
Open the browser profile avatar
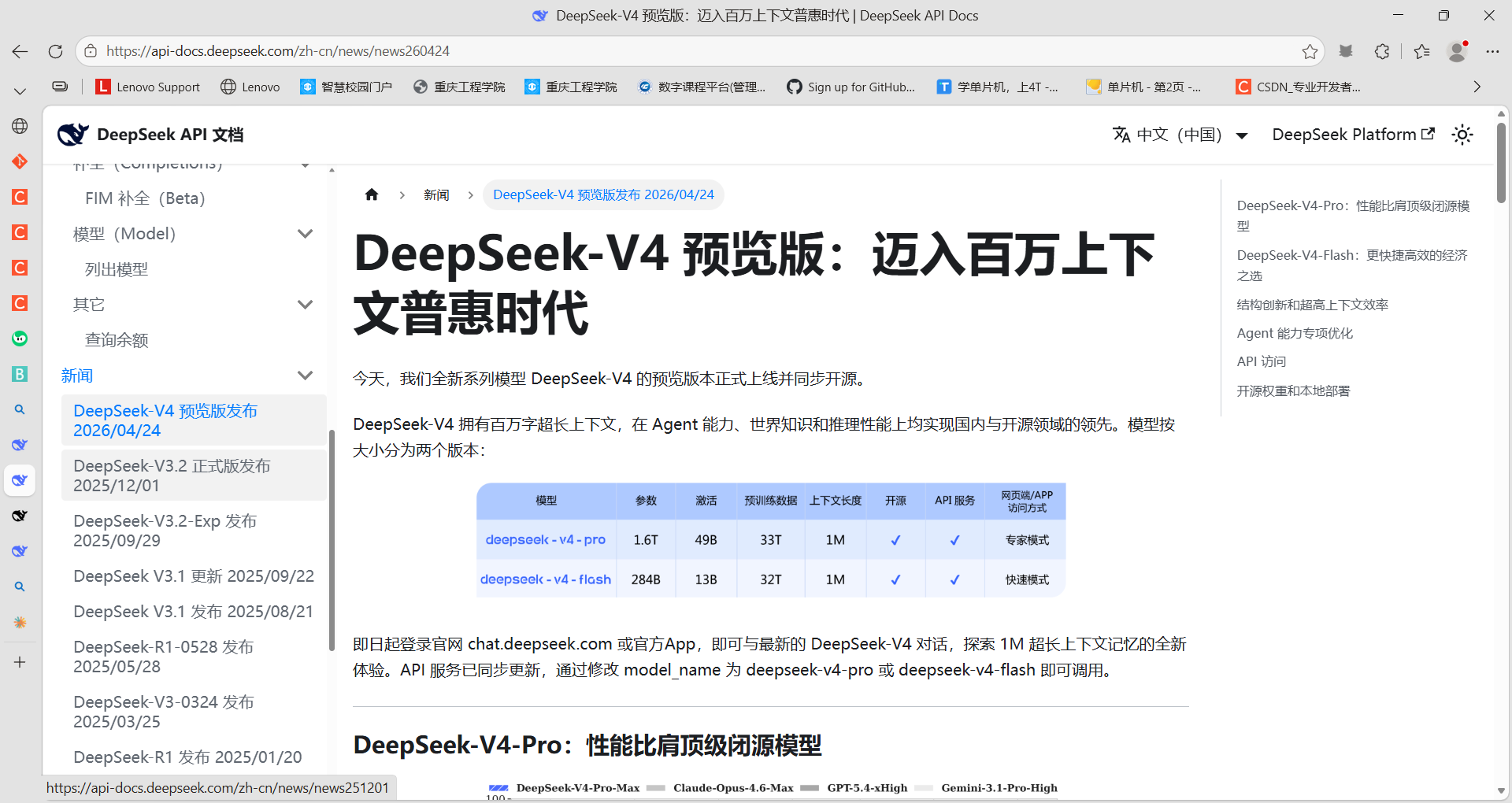point(1457,51)
